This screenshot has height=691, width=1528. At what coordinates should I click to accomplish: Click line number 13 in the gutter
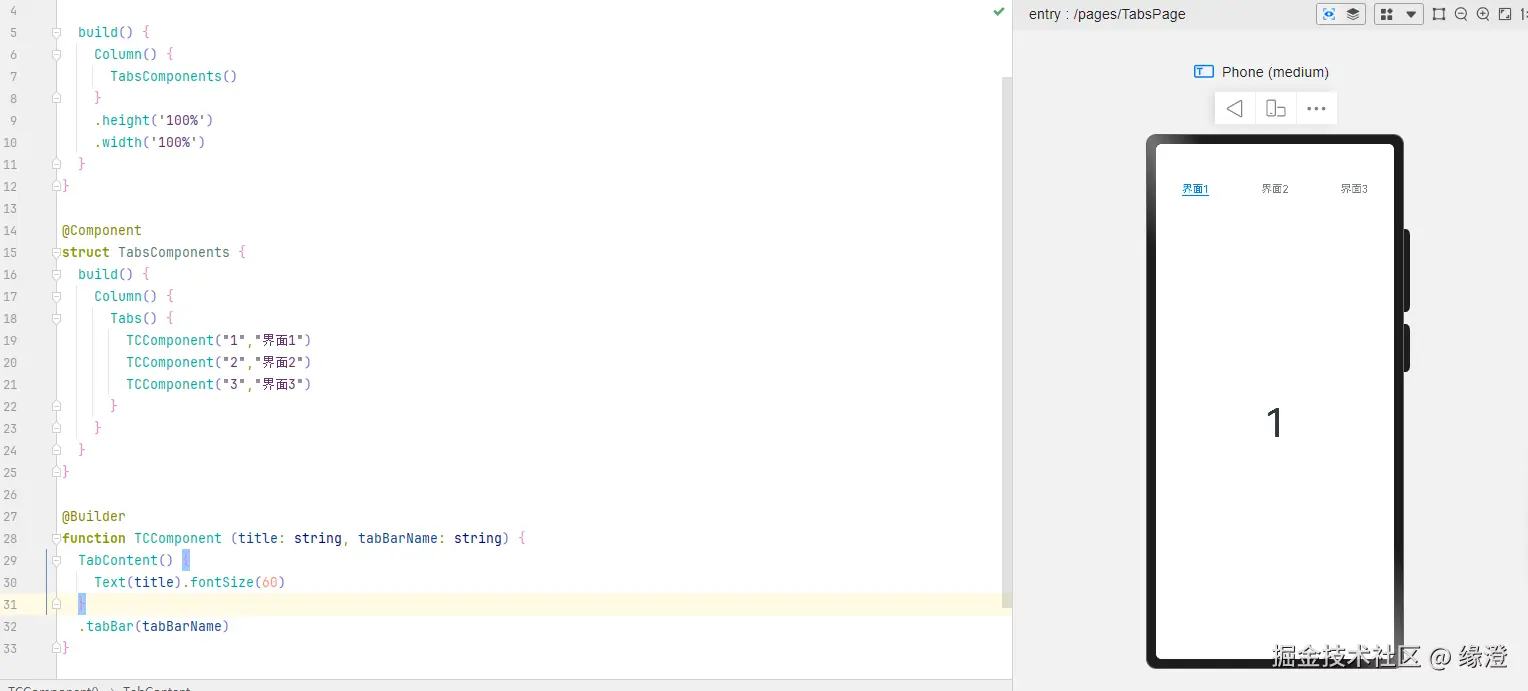click(x=11, y=208)
